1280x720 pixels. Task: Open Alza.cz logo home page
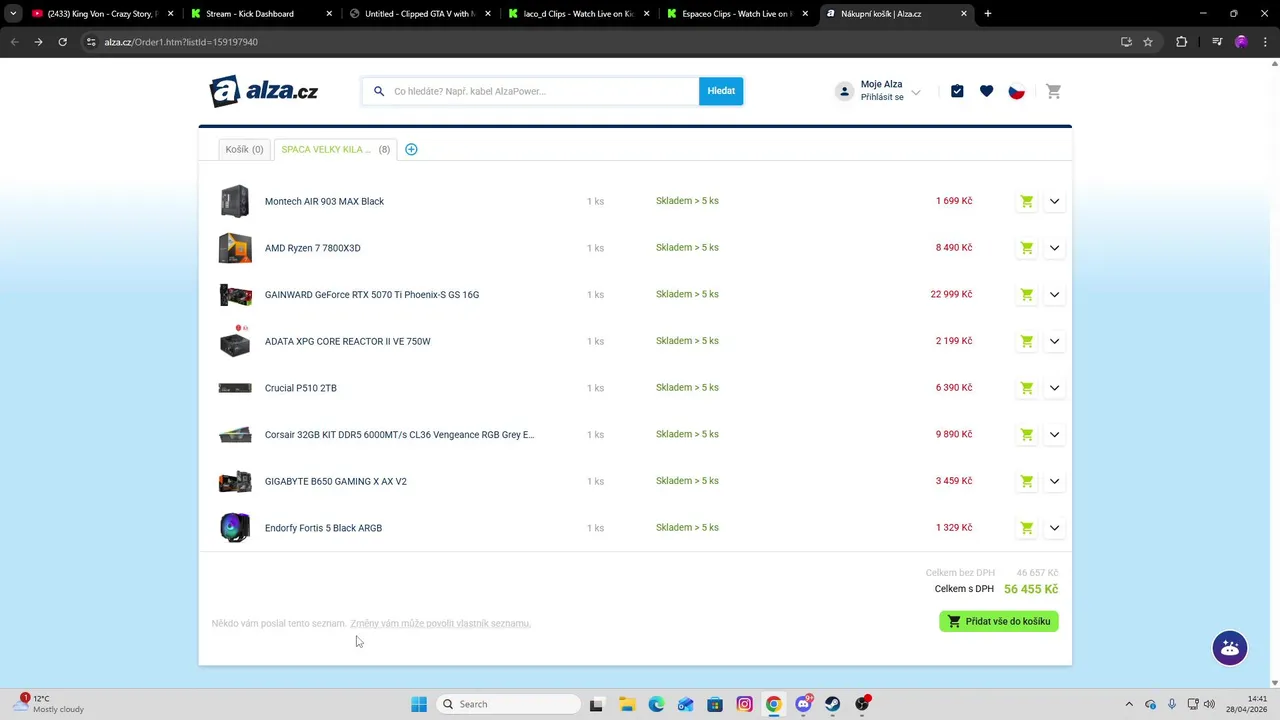pyautogui.click(x=264, y=91)
